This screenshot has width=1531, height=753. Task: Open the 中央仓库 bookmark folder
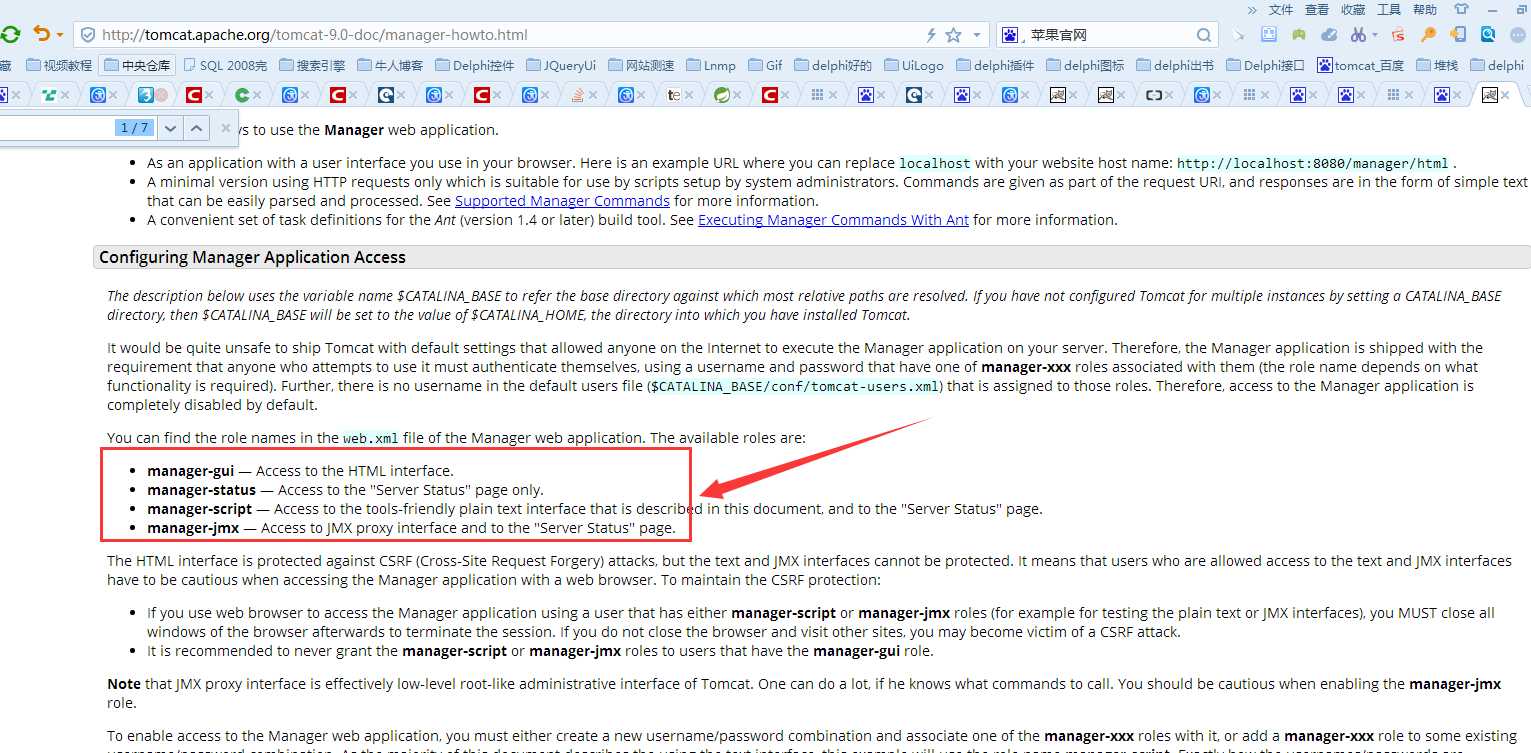pyautogui.click(x=136, y=66)
